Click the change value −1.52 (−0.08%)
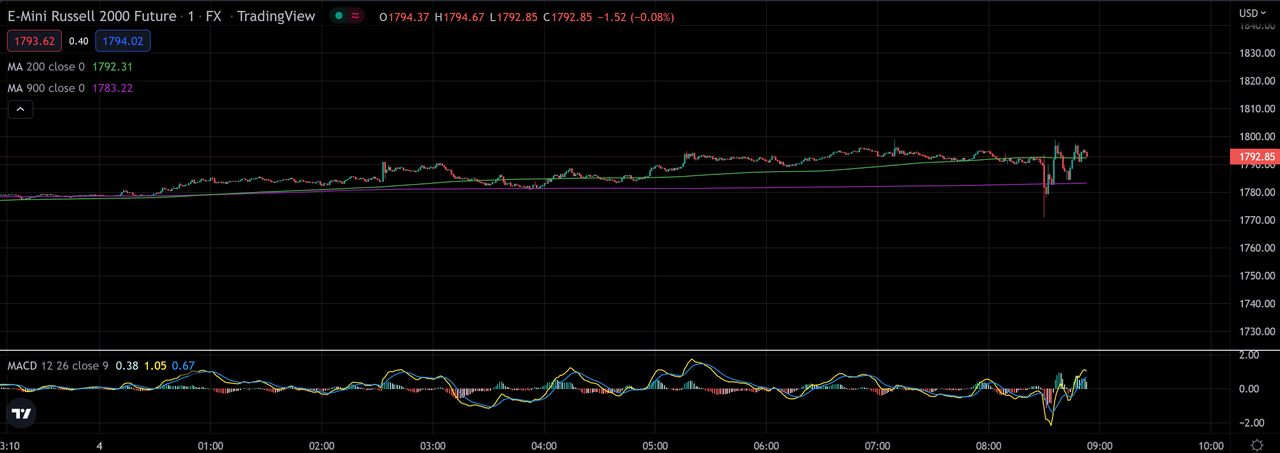 [638, 17]
